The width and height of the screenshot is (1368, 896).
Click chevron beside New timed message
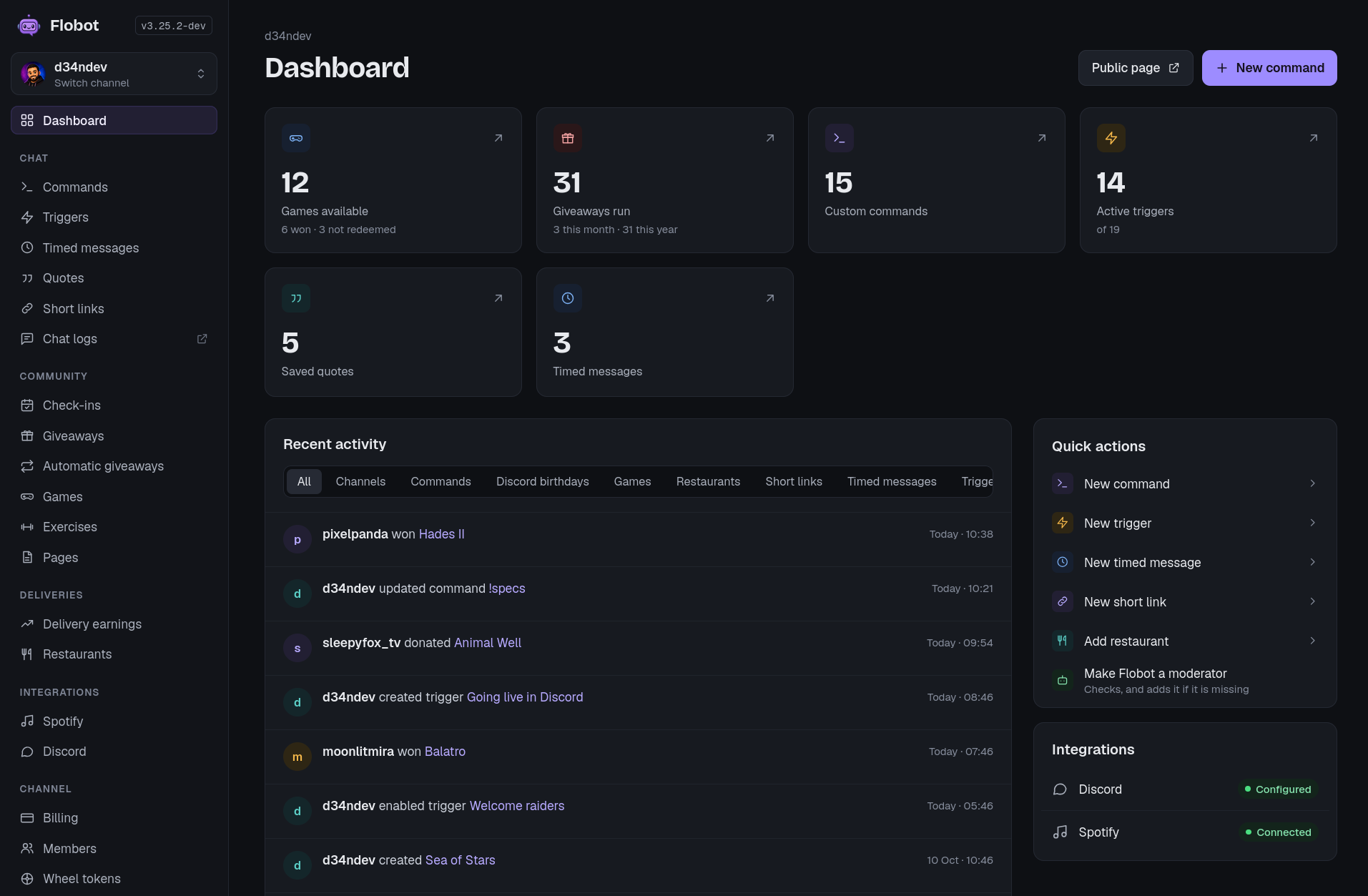(x=1313, y=562)
